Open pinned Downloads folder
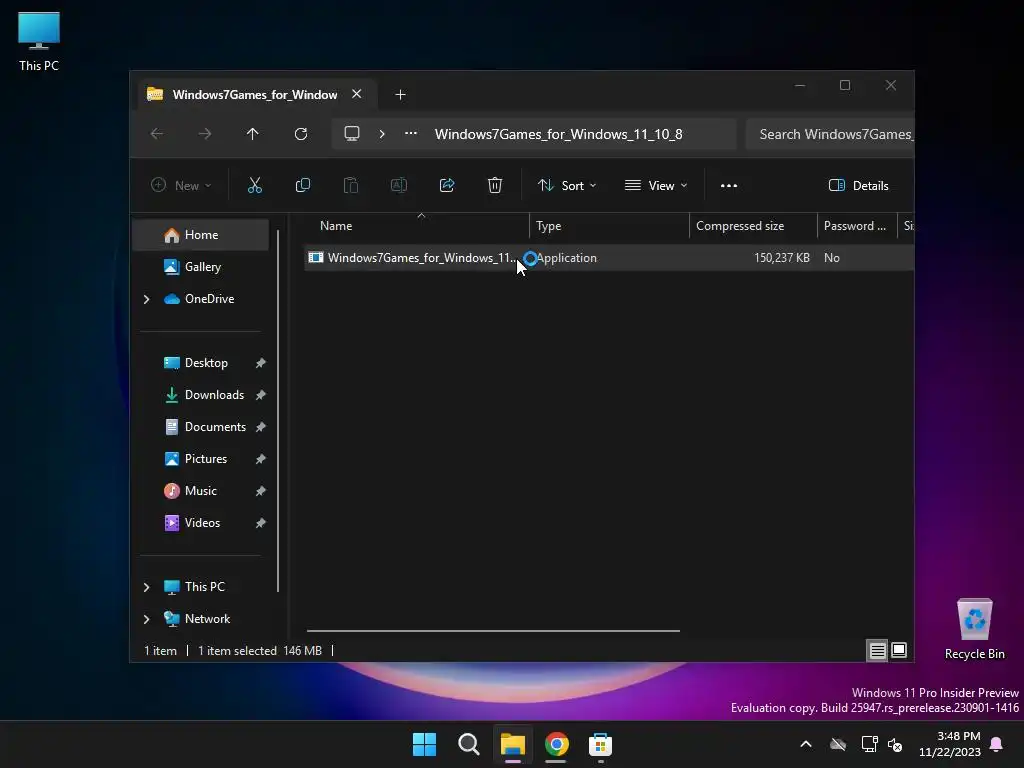The image size is (1024, 768). pyautogui.click(x=214, y=394)
